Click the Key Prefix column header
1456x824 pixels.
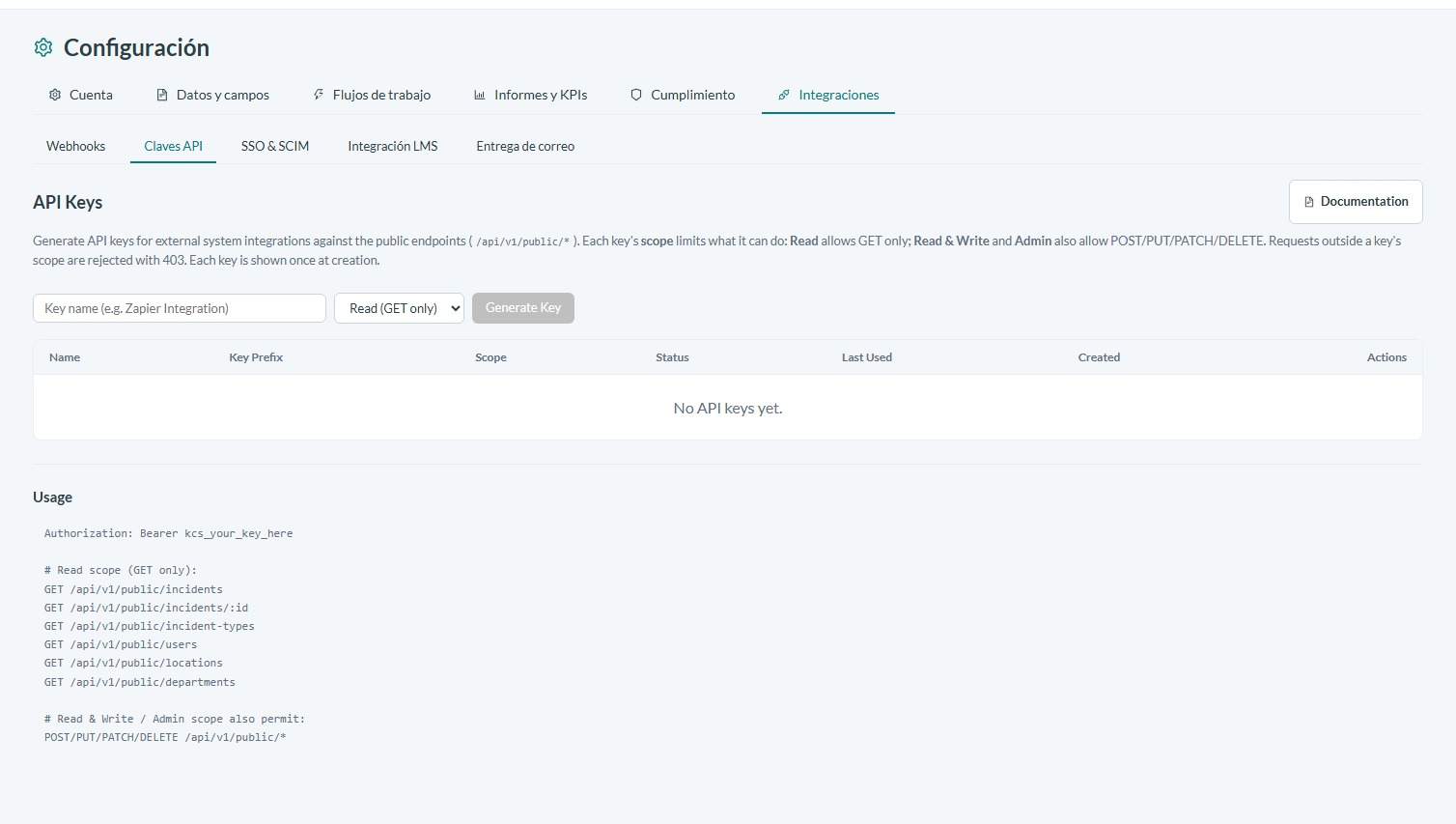[256, 357]
